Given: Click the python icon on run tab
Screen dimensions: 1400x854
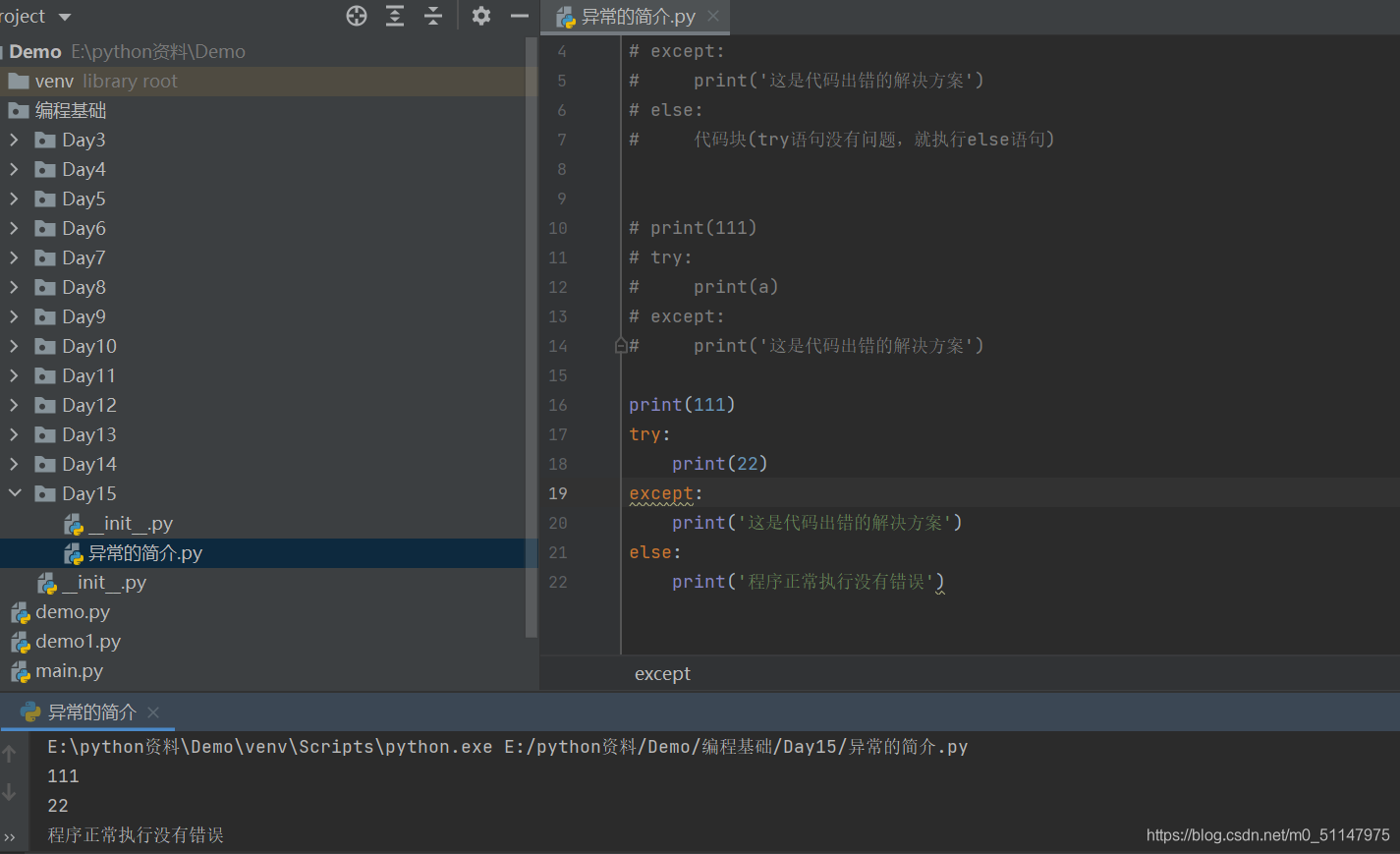Looking at the screenshot, I should point(30,712).
